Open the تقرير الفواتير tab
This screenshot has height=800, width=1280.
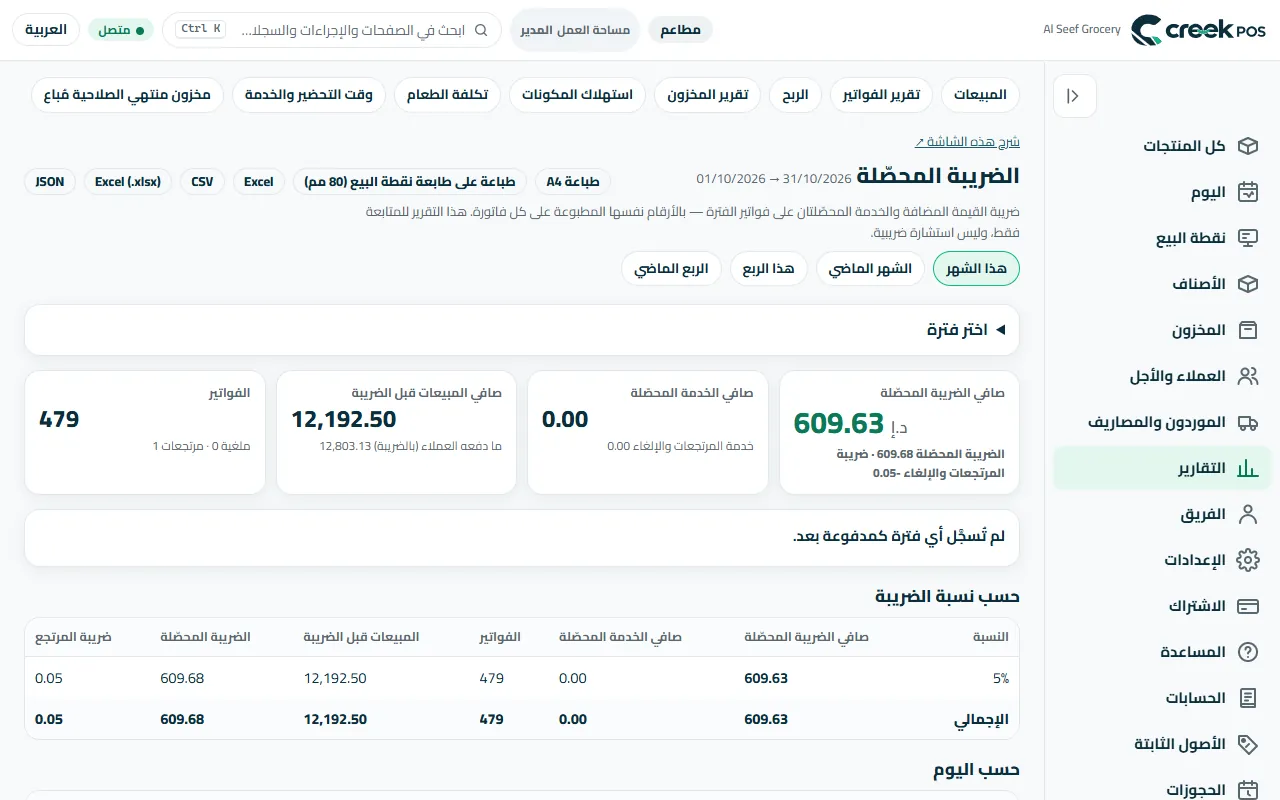[882, 95]
